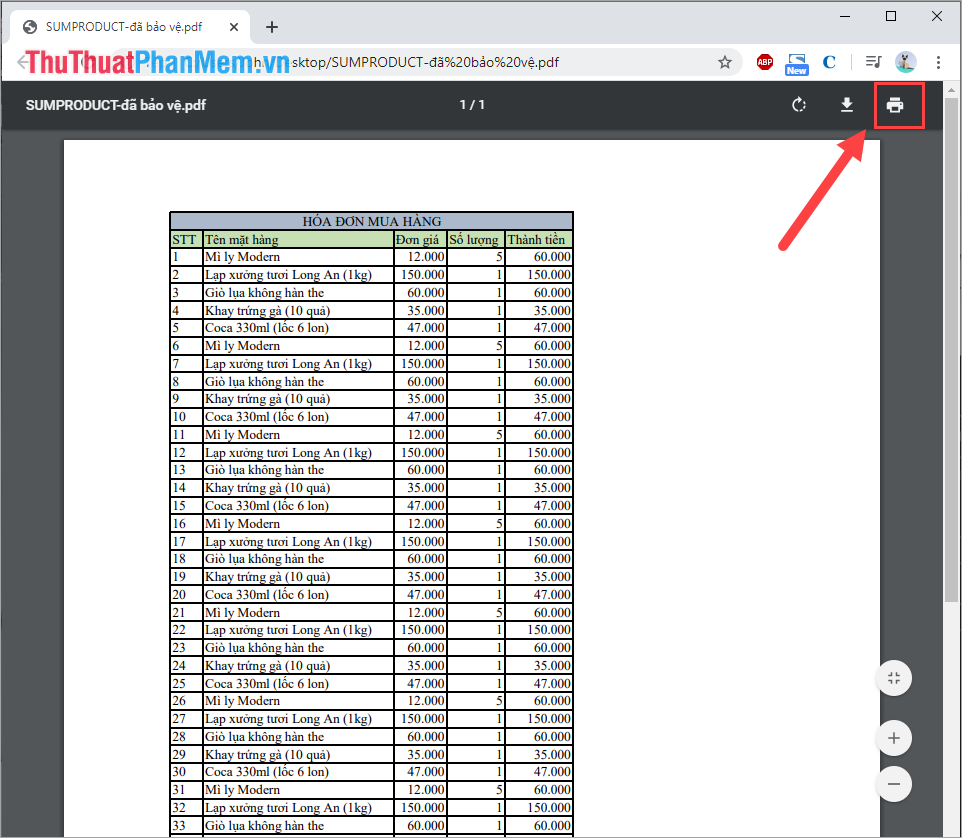Click the blue C extension icon
The height and width of the screenshot is (838, 962).
[x=829, y=62]
